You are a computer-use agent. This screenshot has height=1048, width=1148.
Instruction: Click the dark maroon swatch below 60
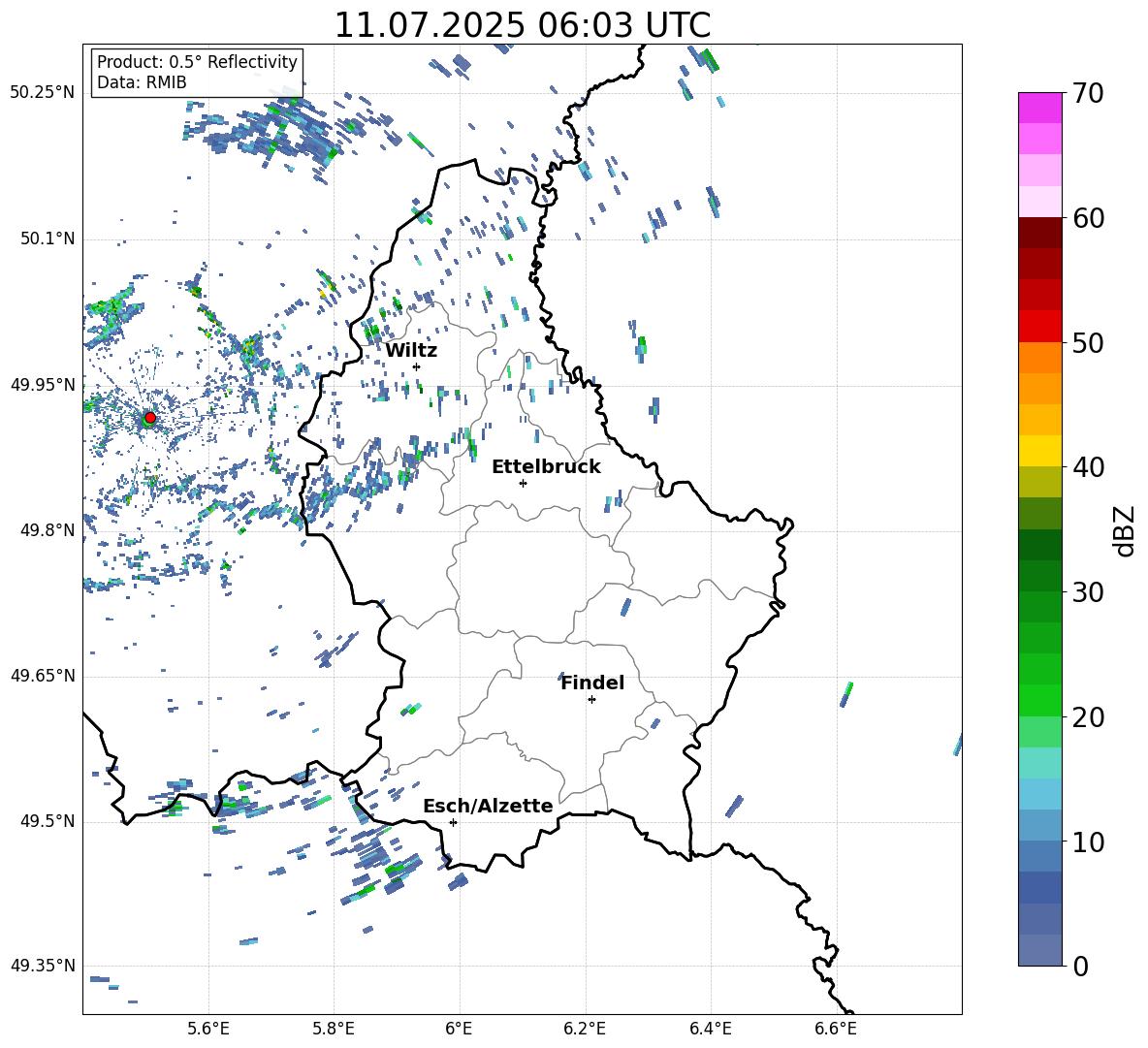coord(1039,233)
